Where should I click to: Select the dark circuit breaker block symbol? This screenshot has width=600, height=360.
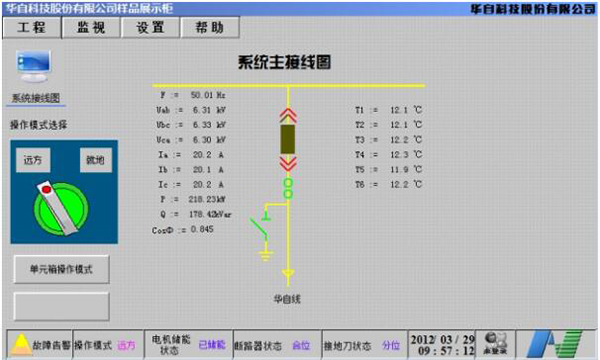tap(288, 139)
